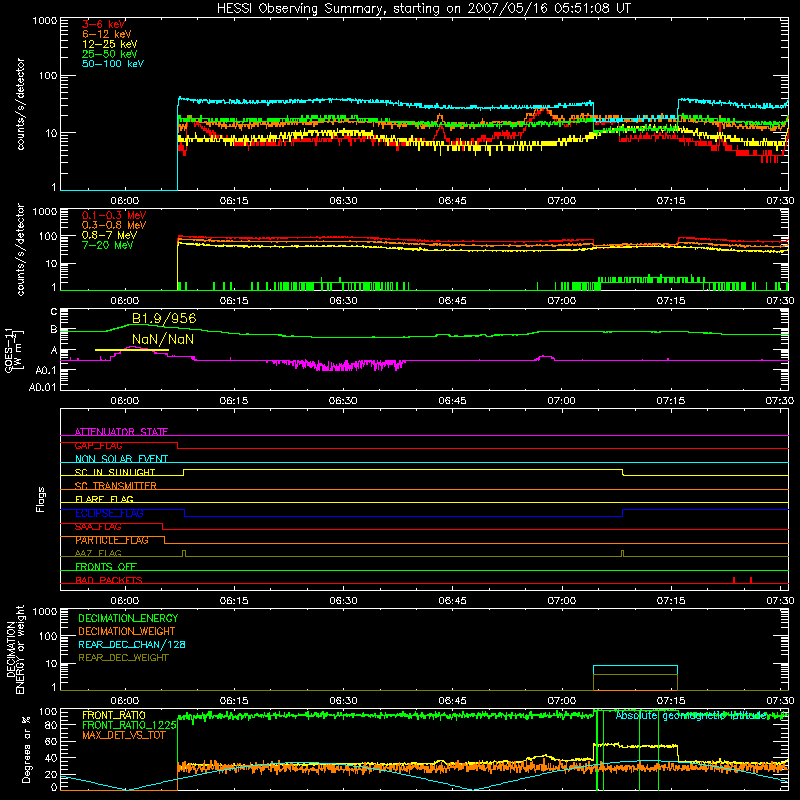
Task: Select the Absolute geomagnetic latitude label
Action: 692,716
